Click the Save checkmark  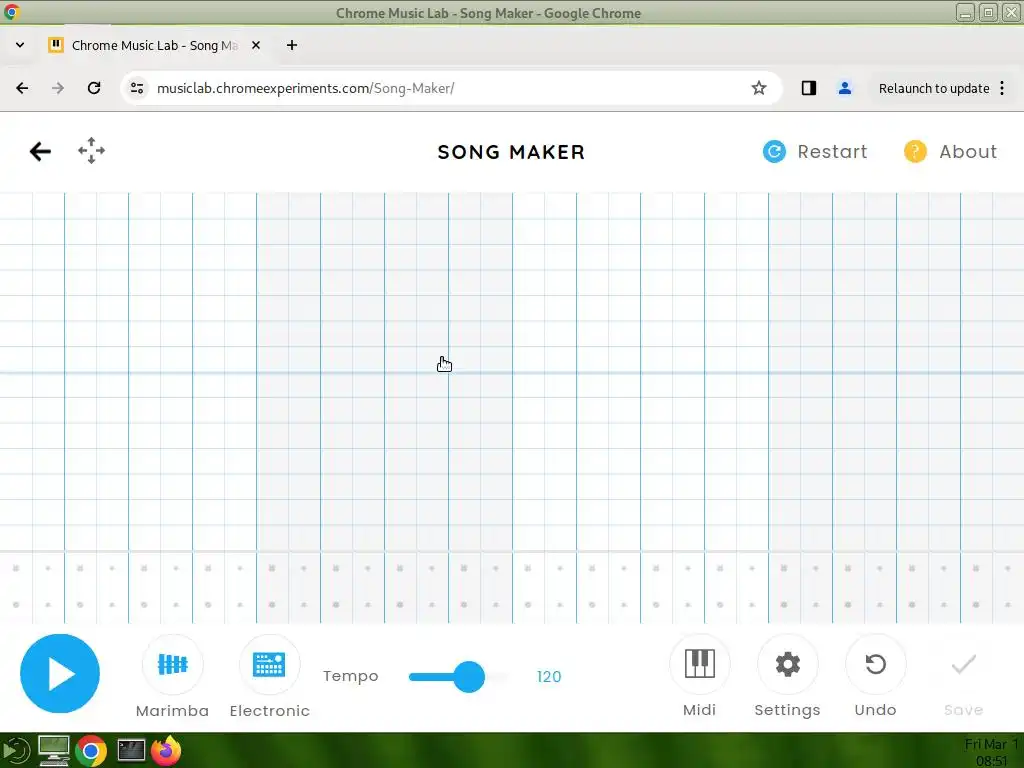tap(963, 664)
